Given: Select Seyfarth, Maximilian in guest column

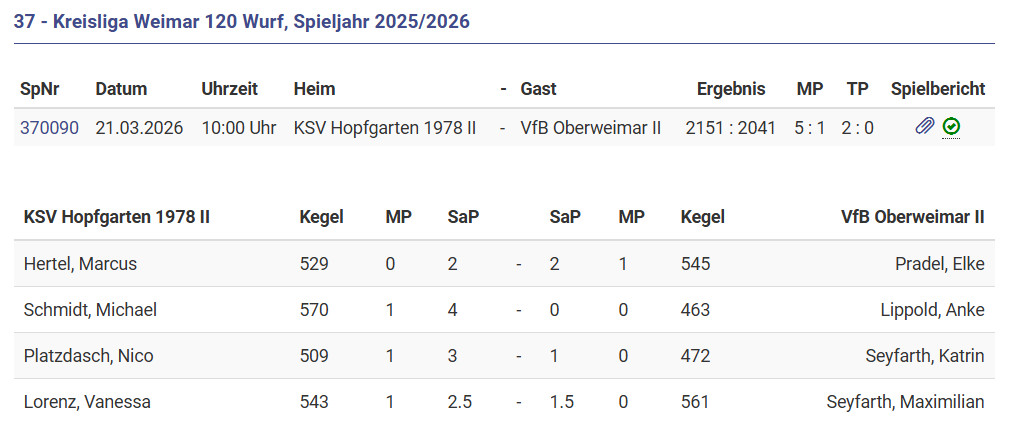Looking at the screenshot, I should (x=905, y=402).
